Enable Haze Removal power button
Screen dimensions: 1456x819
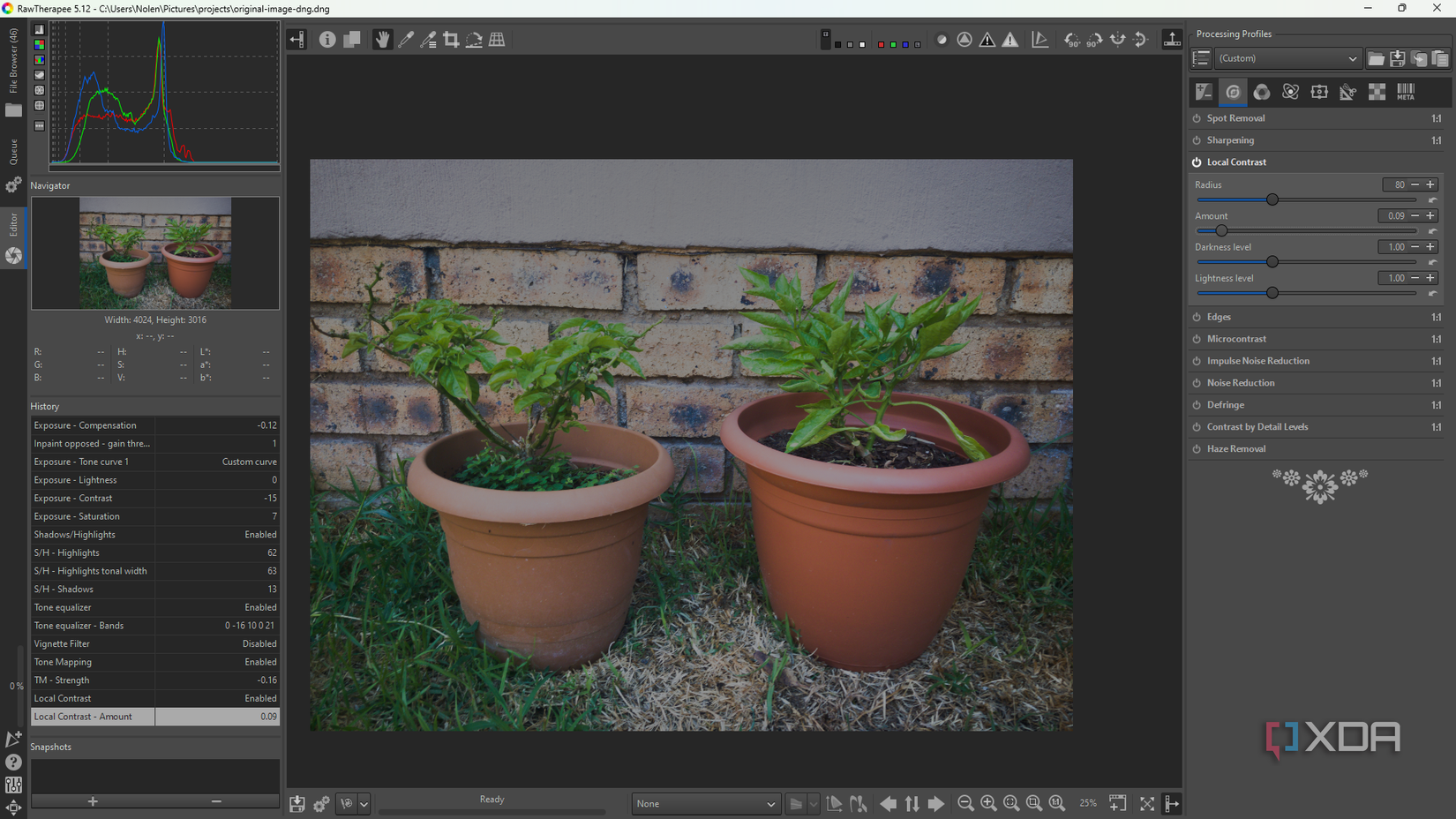[x=1197, y=449]
